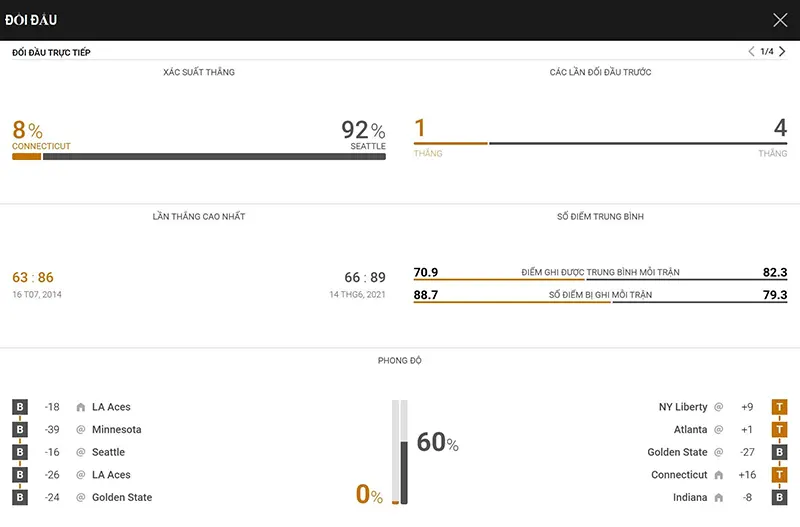Click the T badge for Atlanta game
This screenshot has height=527, width=800.
780,430
